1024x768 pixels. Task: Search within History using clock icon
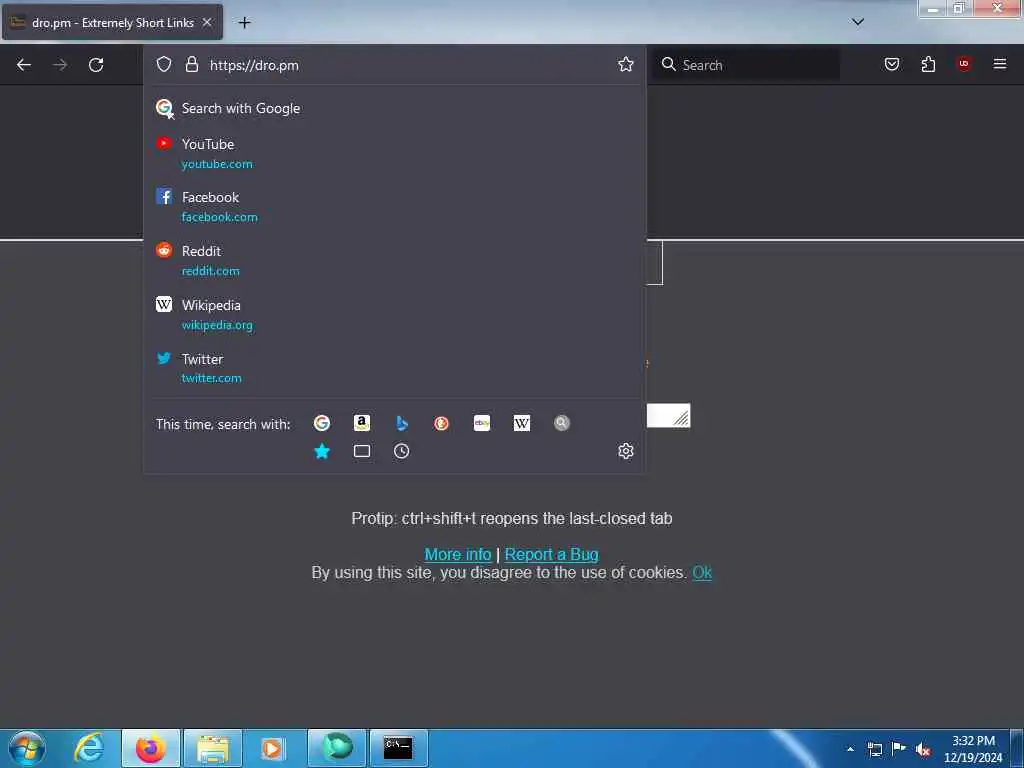click(x=402, y=451)
